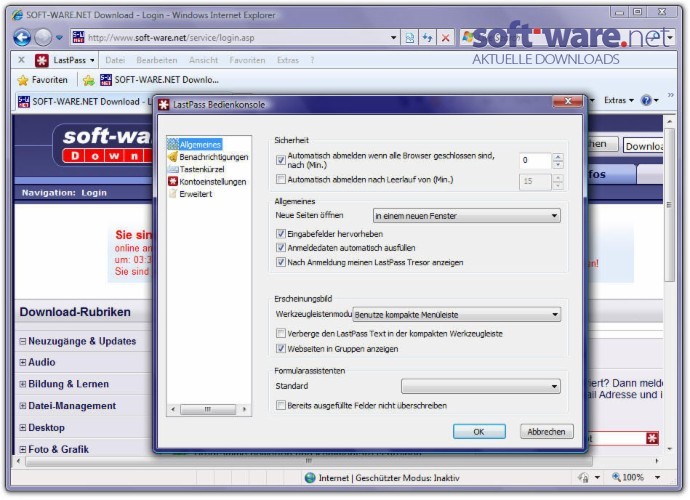690x500 pixels.
Task: Select the SOFT-WARE.NET Download browser tab
Action: click(84, 102)
